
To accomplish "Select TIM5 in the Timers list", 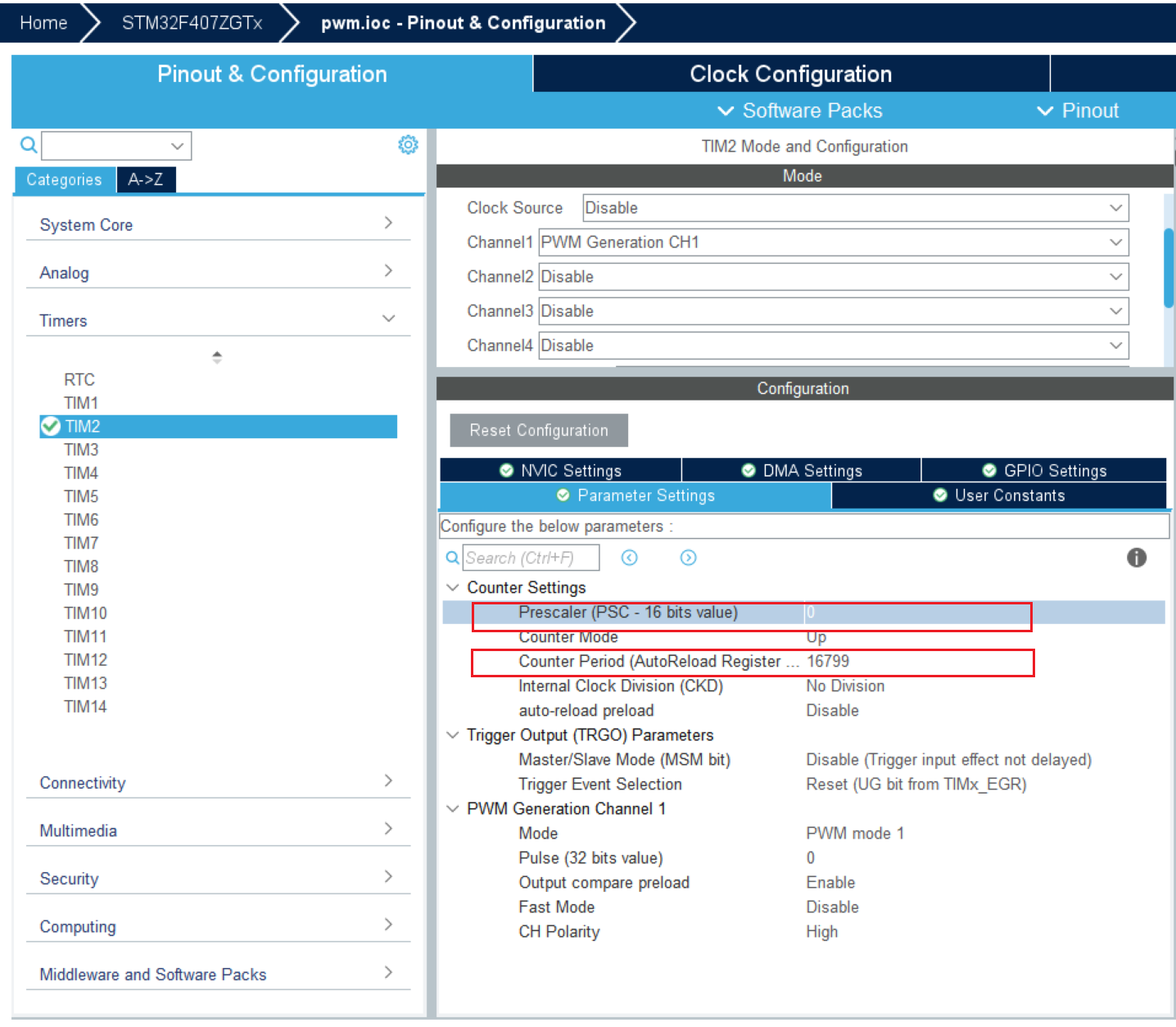I will coord(81,496).
